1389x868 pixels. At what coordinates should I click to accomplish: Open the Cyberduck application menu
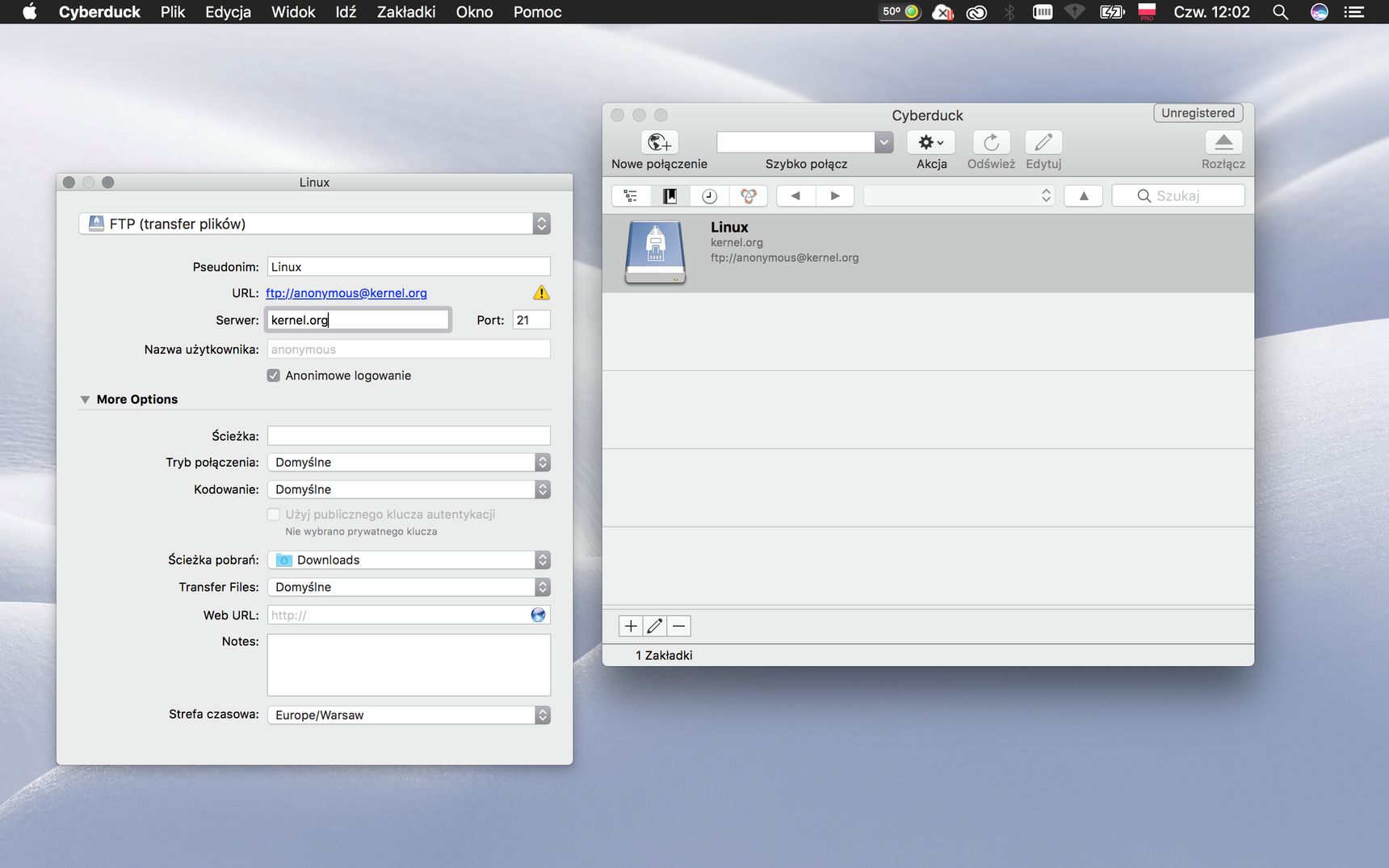[99, 12]
